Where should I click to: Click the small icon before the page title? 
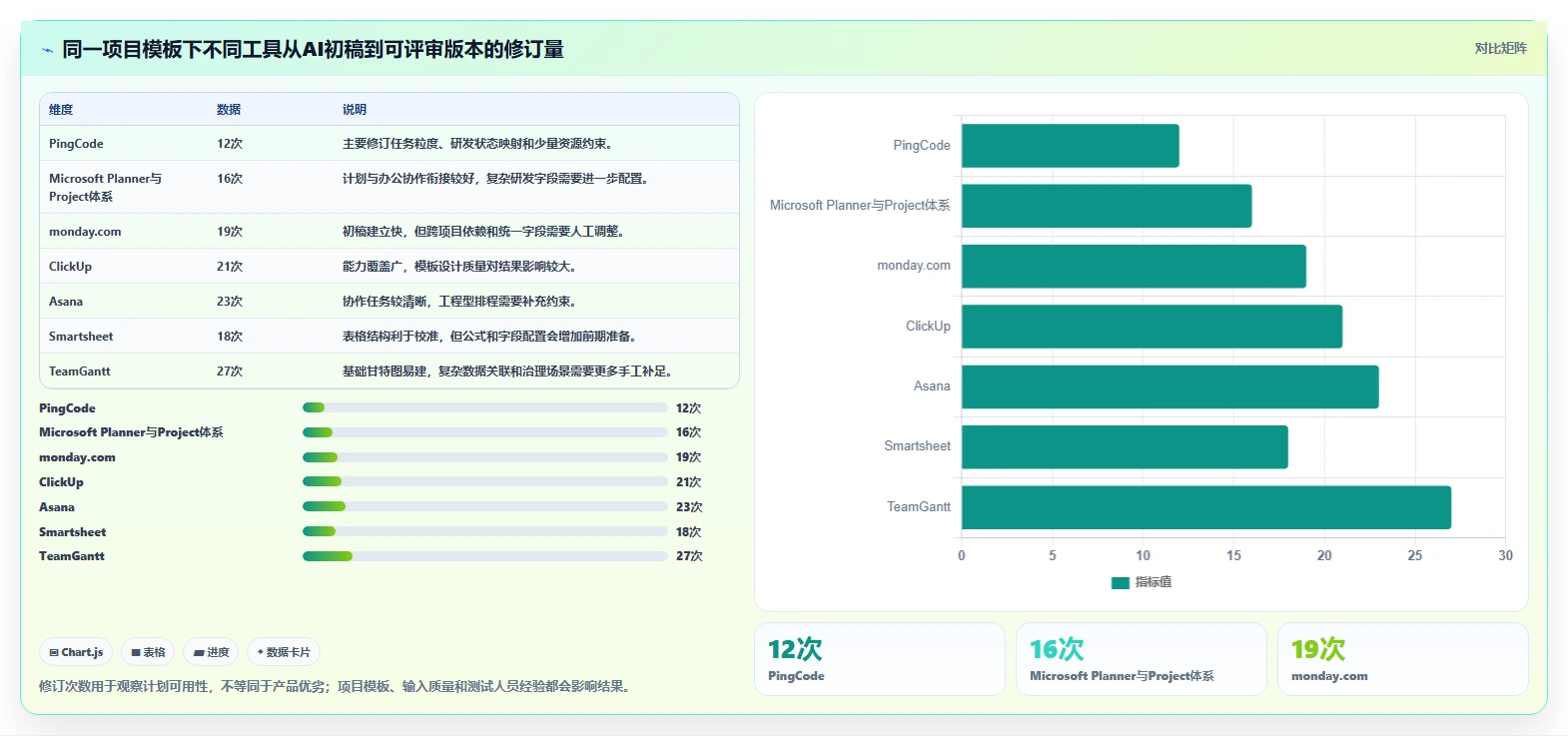[47, 50]
